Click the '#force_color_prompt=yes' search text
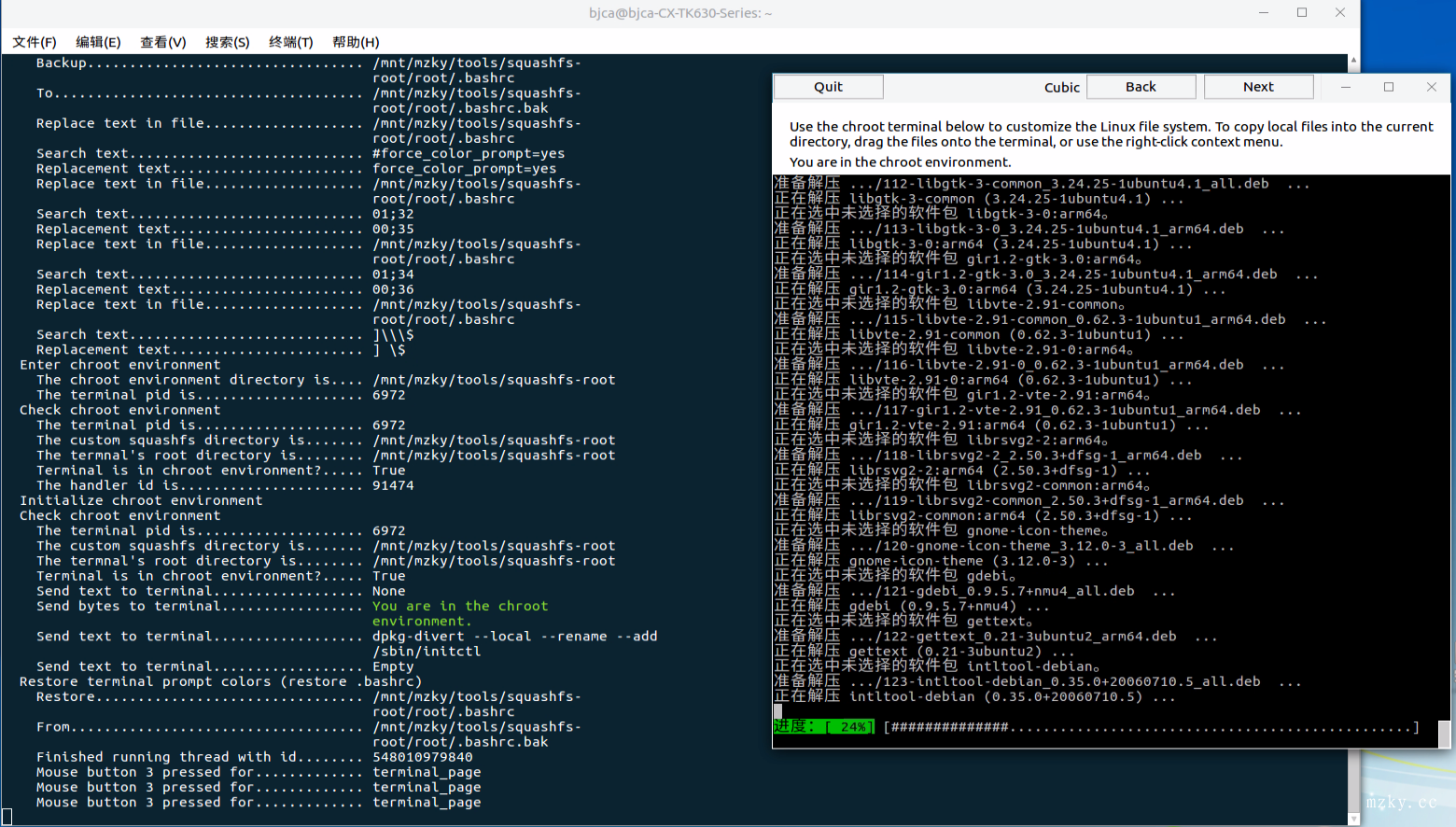Screen dimensions: 1456x827 point(469,154)
